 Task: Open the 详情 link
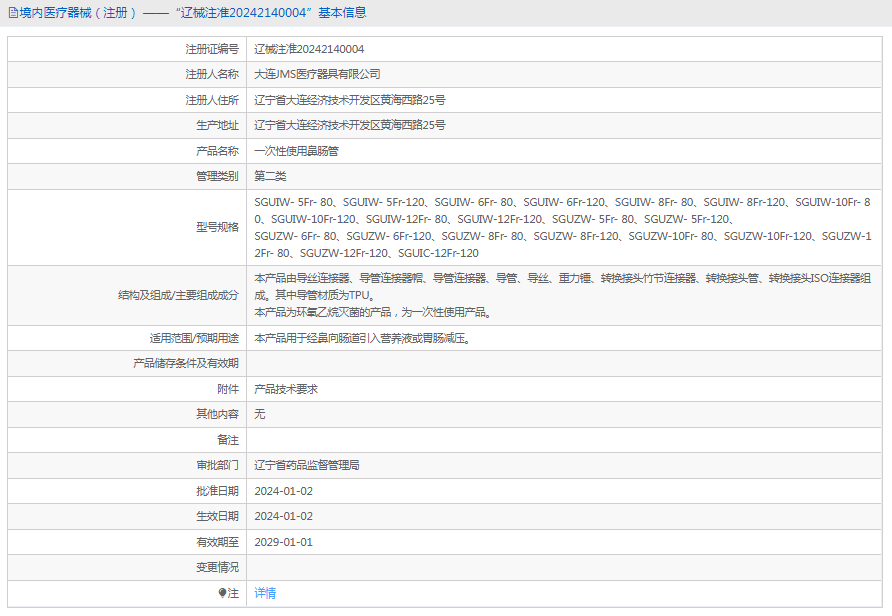pyautogui.click(x=265, y=593)
